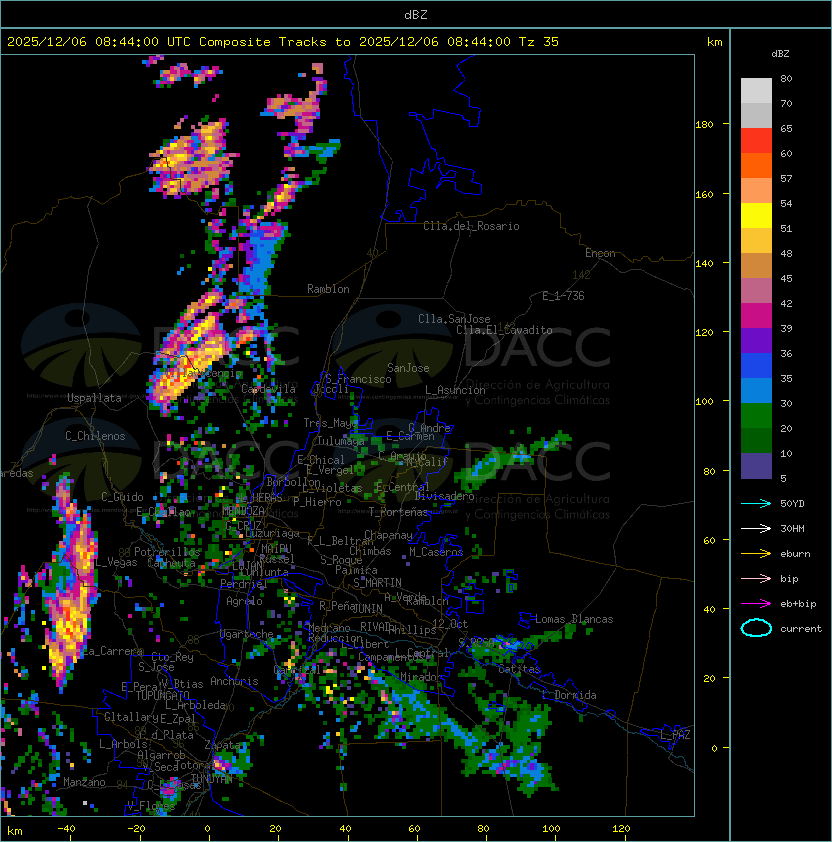Select the magenta eb+bip arrow symbol
Image resolution: width=832 pixels, height=842 pixels.
click(x=756, y=604)
